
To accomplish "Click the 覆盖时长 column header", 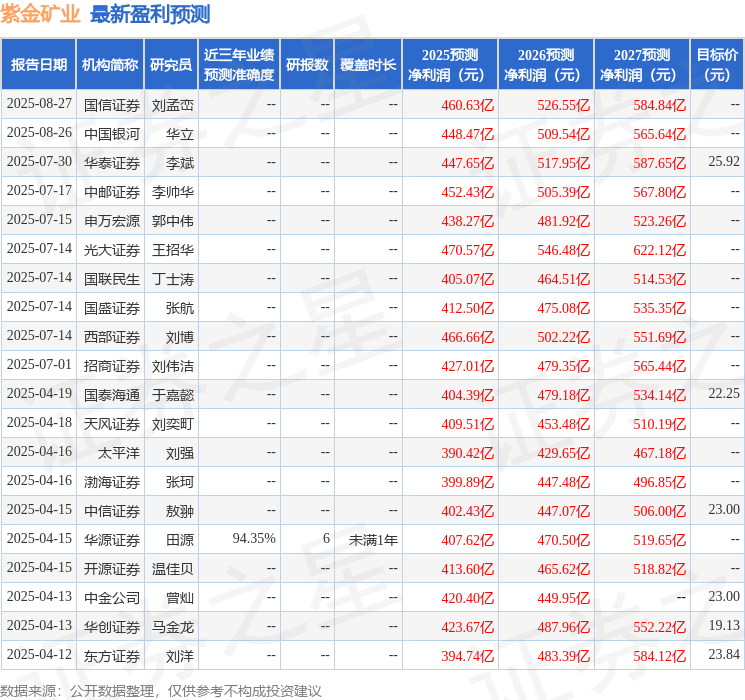I will [368, 64].
